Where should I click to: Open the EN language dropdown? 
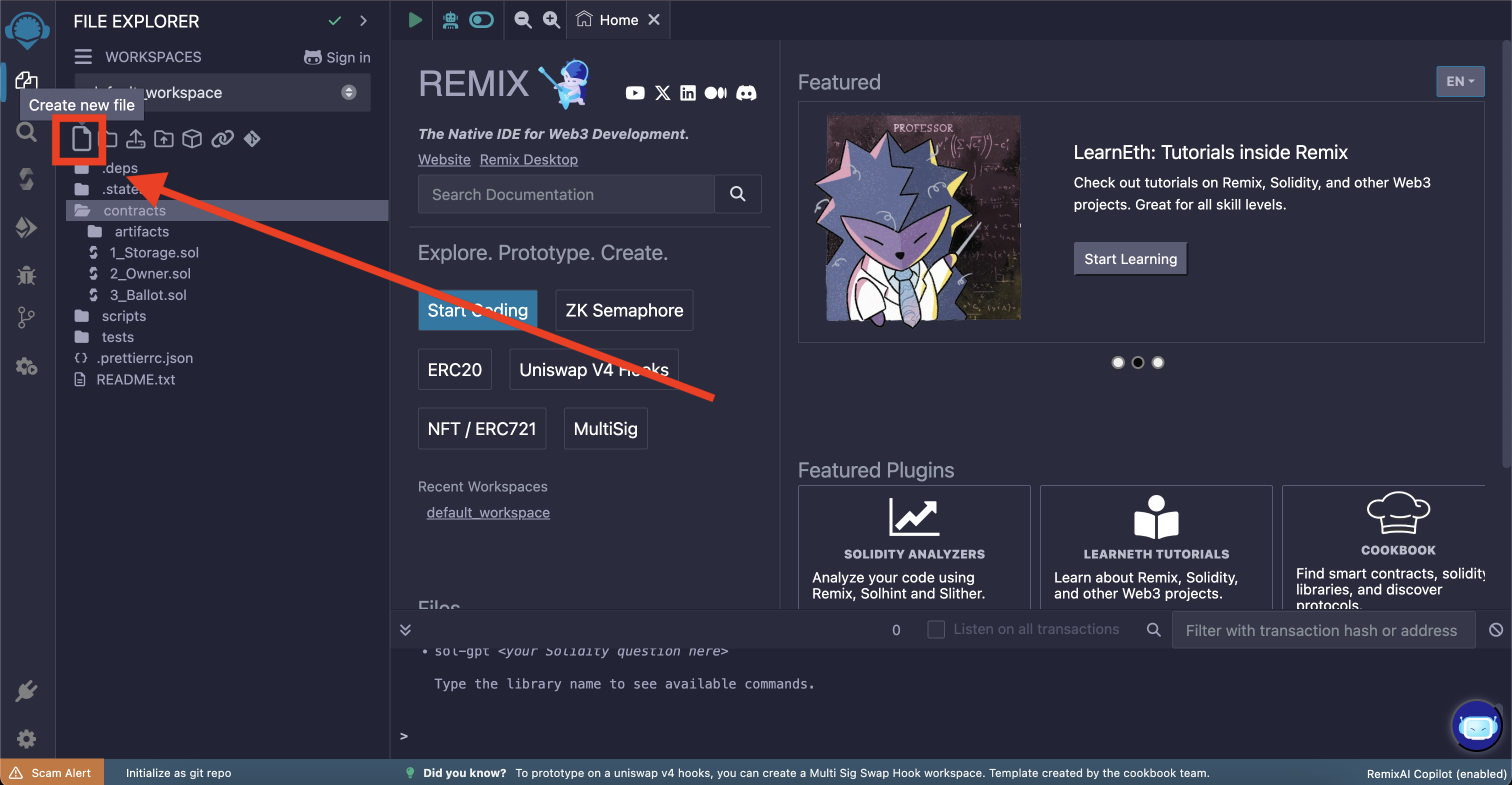pyautogui.click(x=1460, y=81)
